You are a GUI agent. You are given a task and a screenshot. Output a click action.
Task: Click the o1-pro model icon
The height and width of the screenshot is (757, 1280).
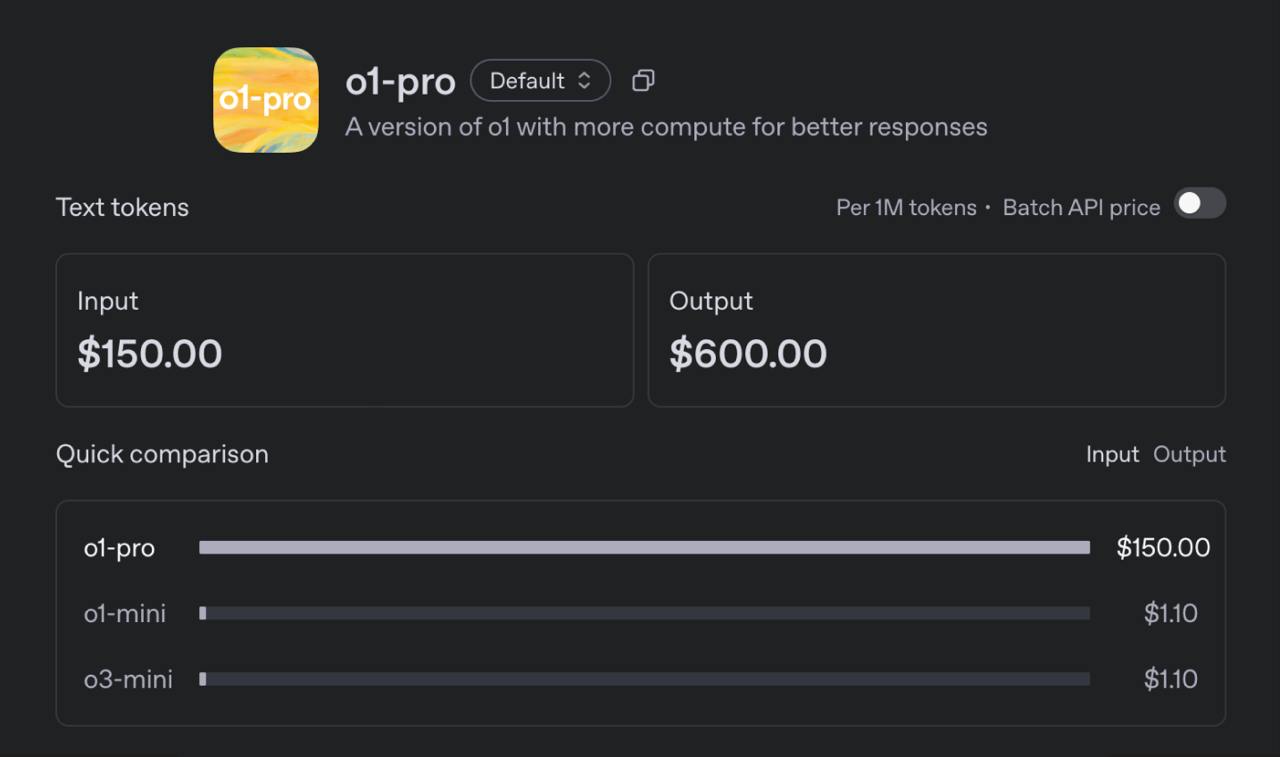(266, 100)
